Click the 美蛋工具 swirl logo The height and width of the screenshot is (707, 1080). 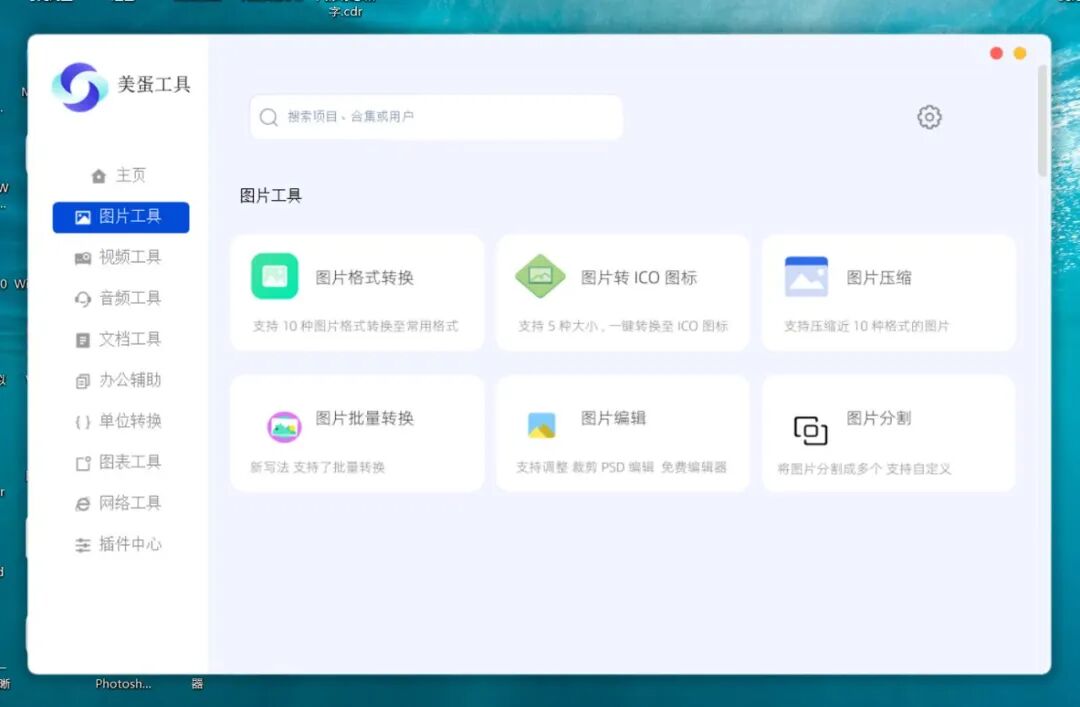[80, 87]
